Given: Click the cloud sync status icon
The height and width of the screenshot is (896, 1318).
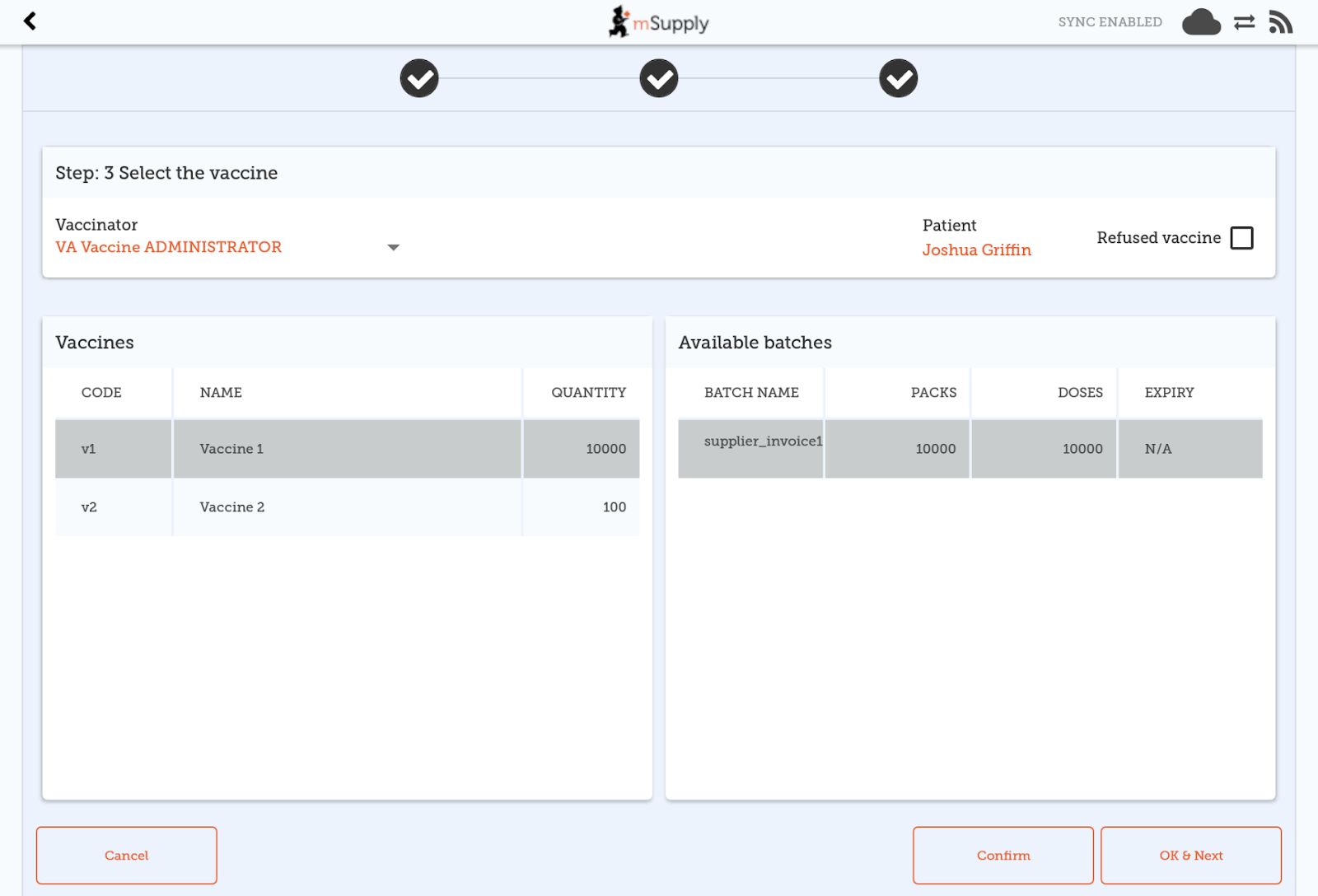Looking at the screenshot, I should click(x=1201, y=22).
